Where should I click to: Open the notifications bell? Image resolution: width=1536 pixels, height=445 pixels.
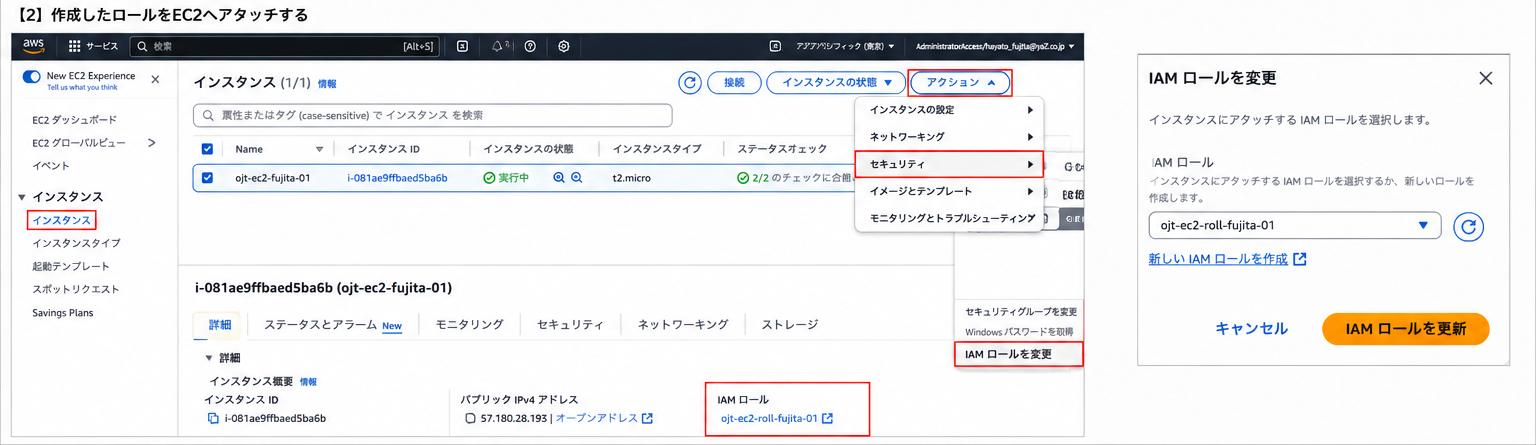498,46
